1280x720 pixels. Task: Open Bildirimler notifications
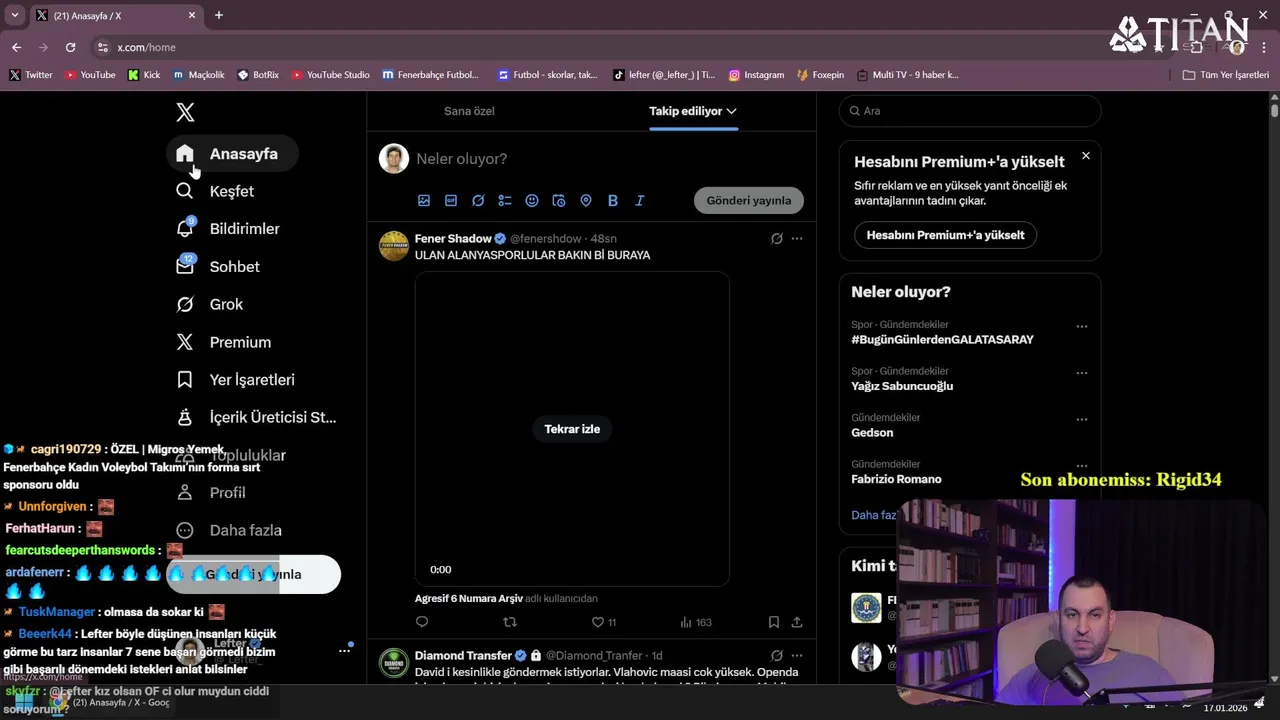point(228,229)
